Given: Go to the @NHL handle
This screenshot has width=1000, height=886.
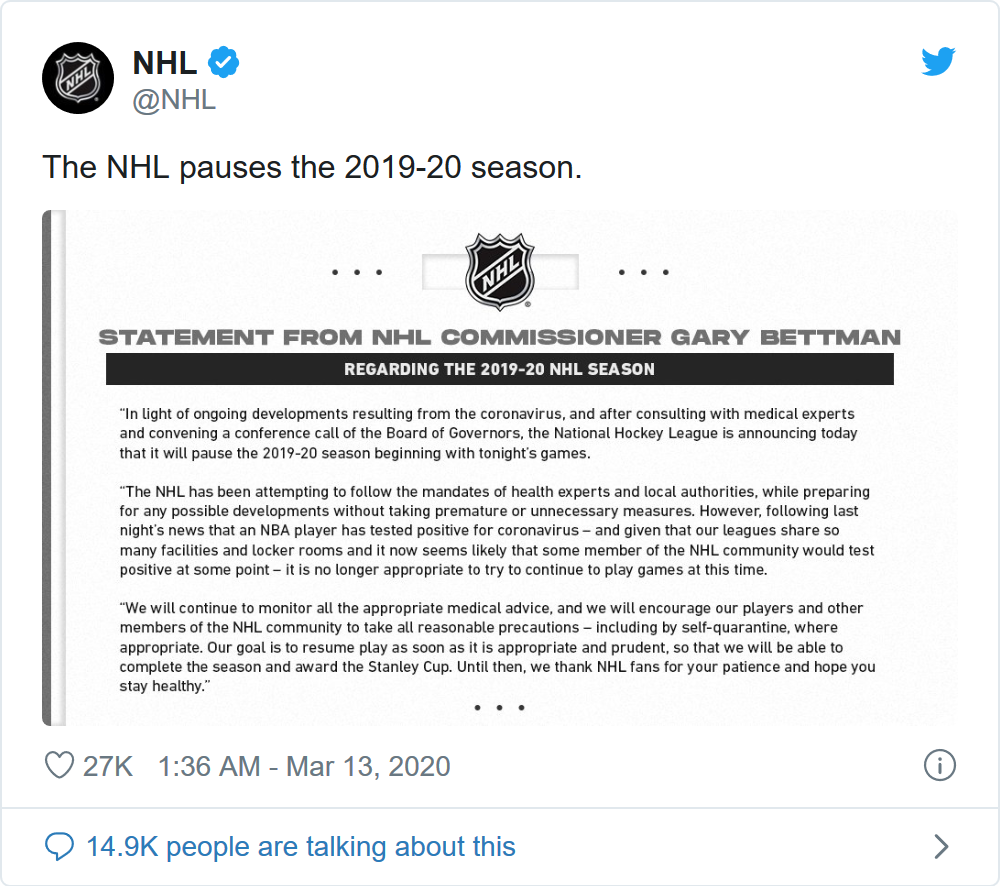Looking at the screenshot, I should (x=174, y=100).
